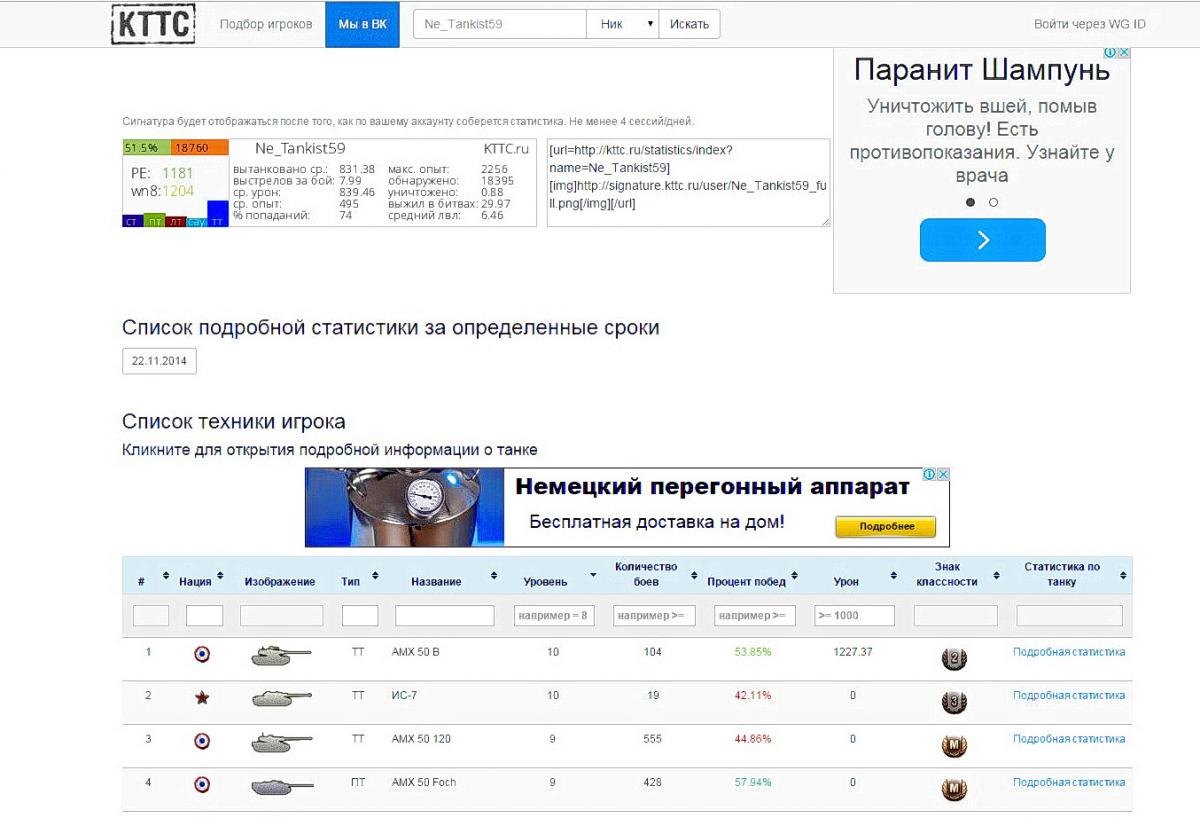Sort the table by Уровень column
The image size is (1200, 818).
tap(593, 575)
